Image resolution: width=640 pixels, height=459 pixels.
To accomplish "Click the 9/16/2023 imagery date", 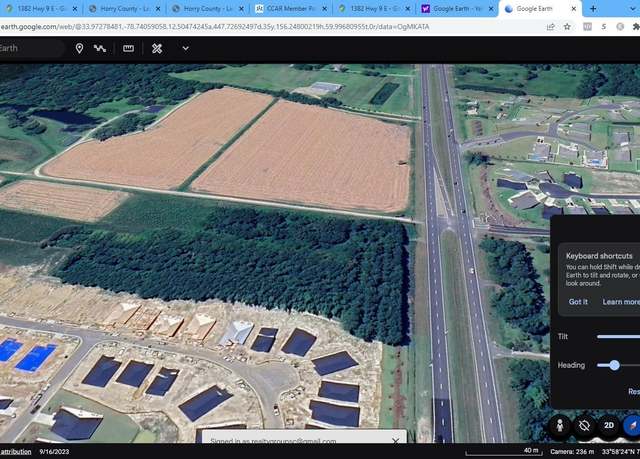I will pyautogui.click(x=54, y=452).
